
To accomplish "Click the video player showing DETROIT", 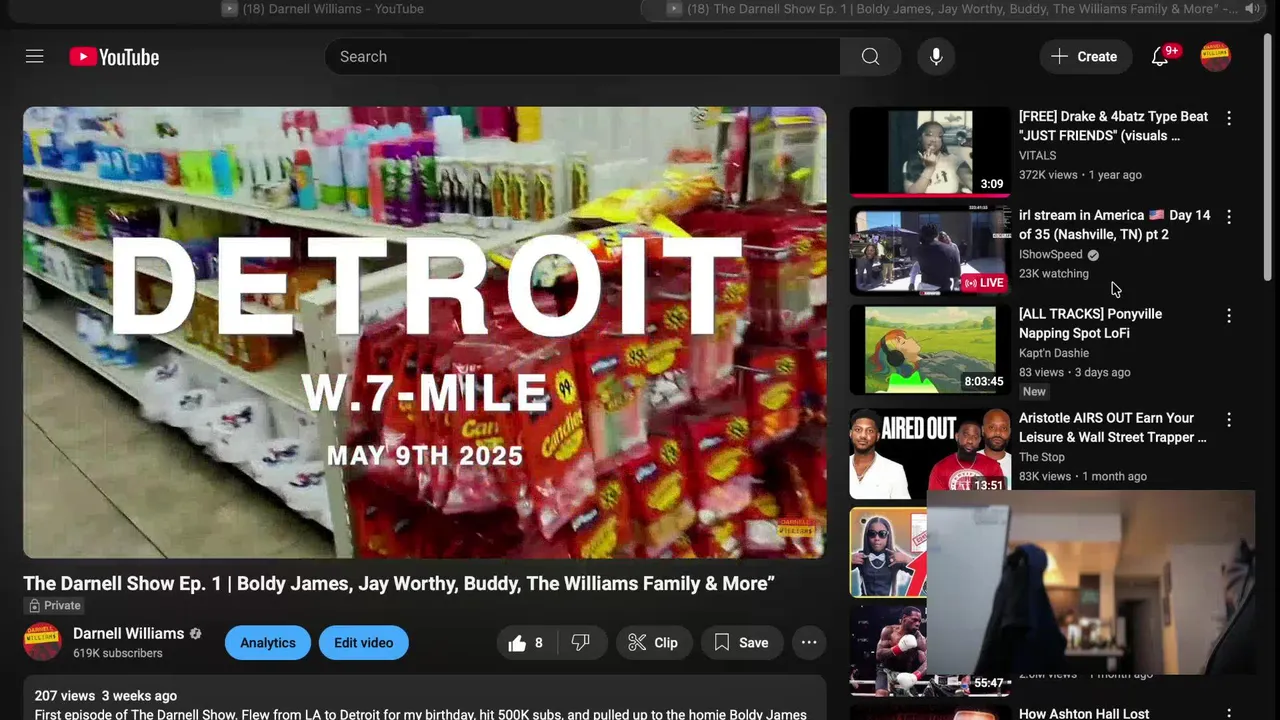I will (425, 332).
